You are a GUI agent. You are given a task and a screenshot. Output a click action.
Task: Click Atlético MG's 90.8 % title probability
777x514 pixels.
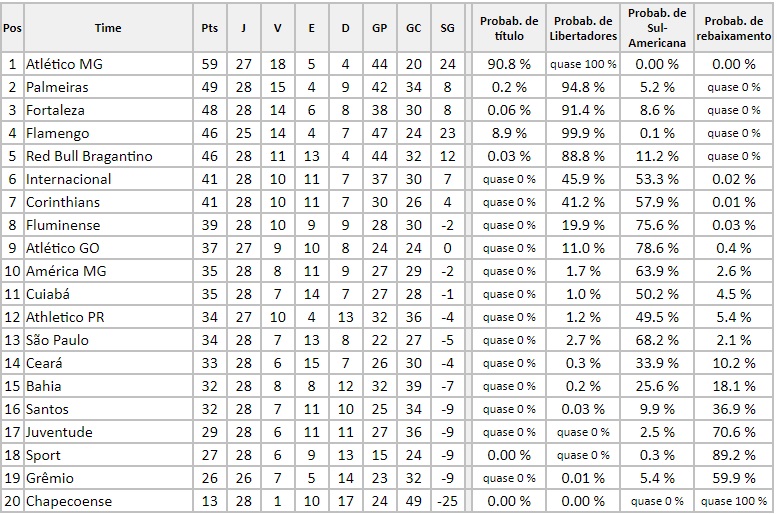tap(509, 64)
